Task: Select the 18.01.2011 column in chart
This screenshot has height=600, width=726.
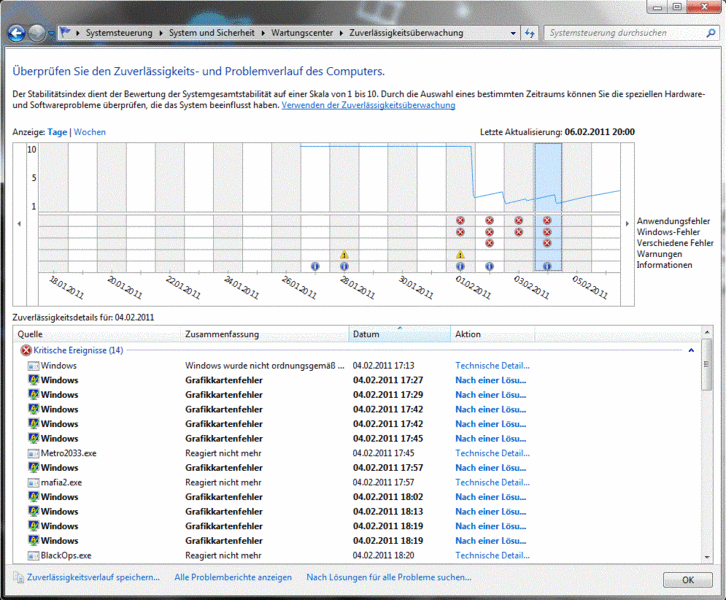Action: pos(54,207)
